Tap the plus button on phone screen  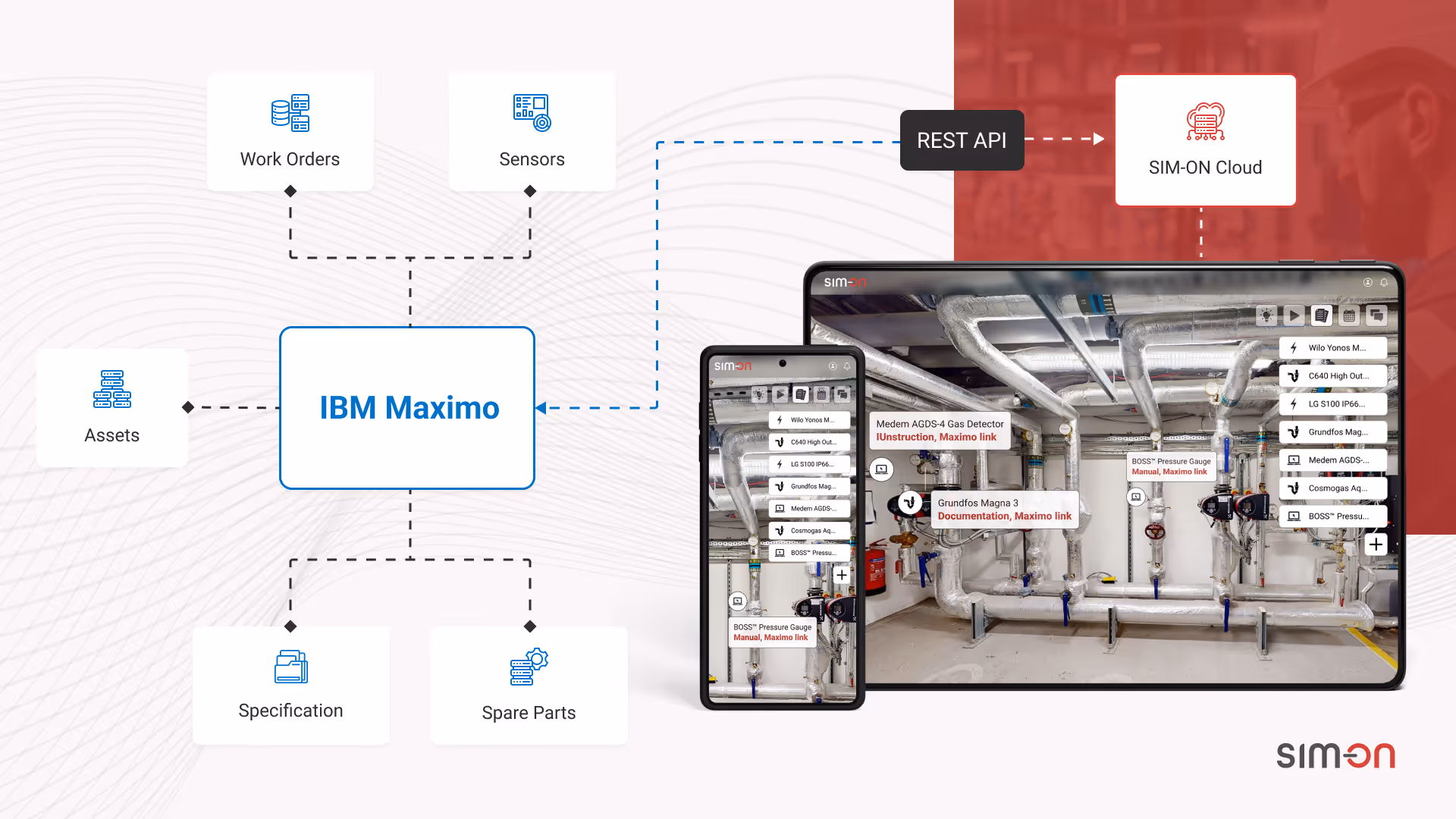pos(842,575)
